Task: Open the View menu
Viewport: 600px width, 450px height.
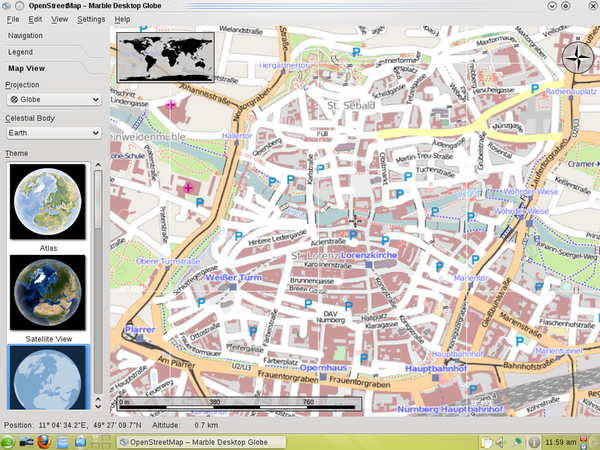Action: [59, 19]
